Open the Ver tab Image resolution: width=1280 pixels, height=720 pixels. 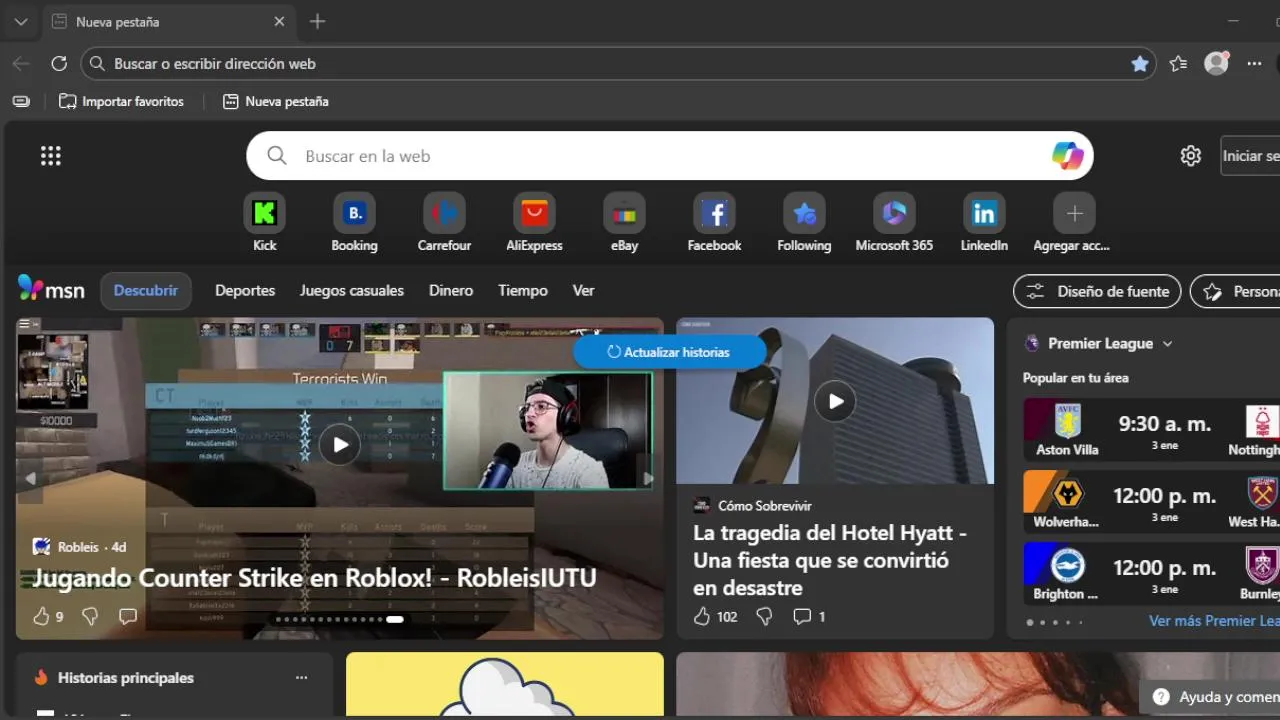[x=583, y=290]
